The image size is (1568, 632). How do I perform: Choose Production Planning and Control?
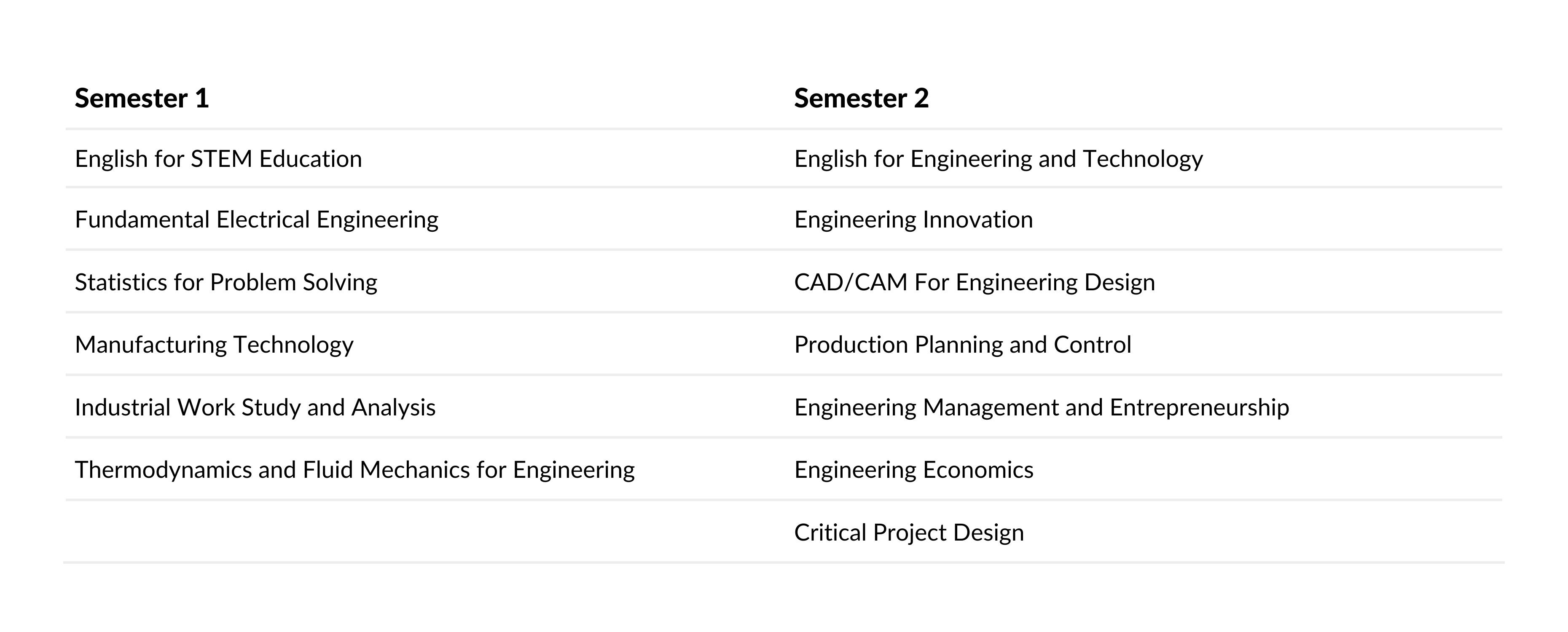(962, 345)
